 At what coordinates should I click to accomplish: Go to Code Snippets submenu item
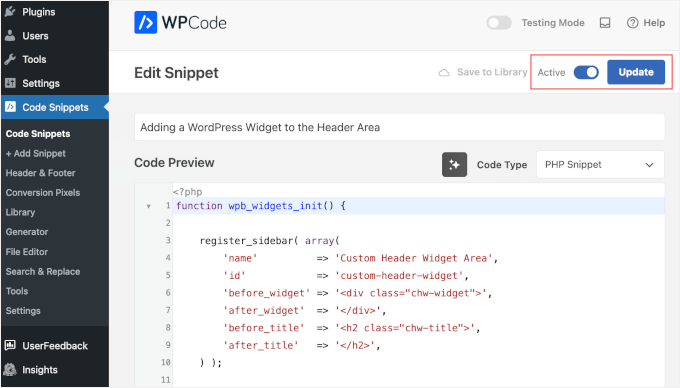coord(38,134)
